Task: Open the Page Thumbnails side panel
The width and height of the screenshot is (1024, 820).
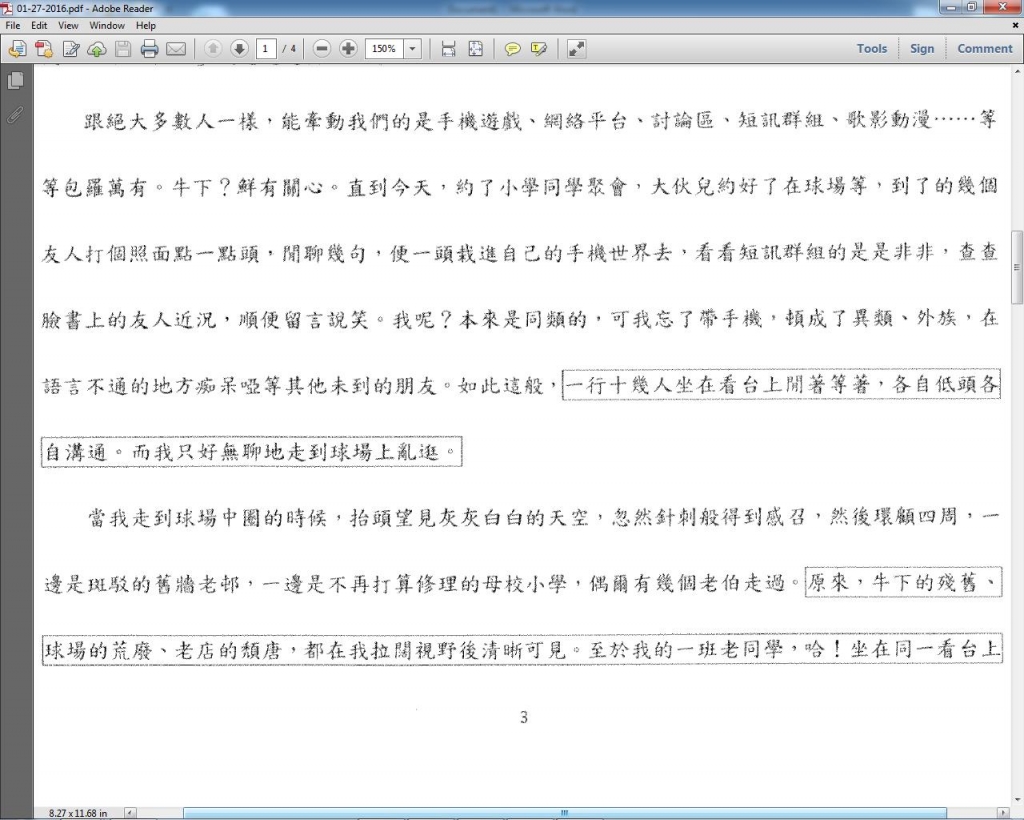Action: coord(16,81)
